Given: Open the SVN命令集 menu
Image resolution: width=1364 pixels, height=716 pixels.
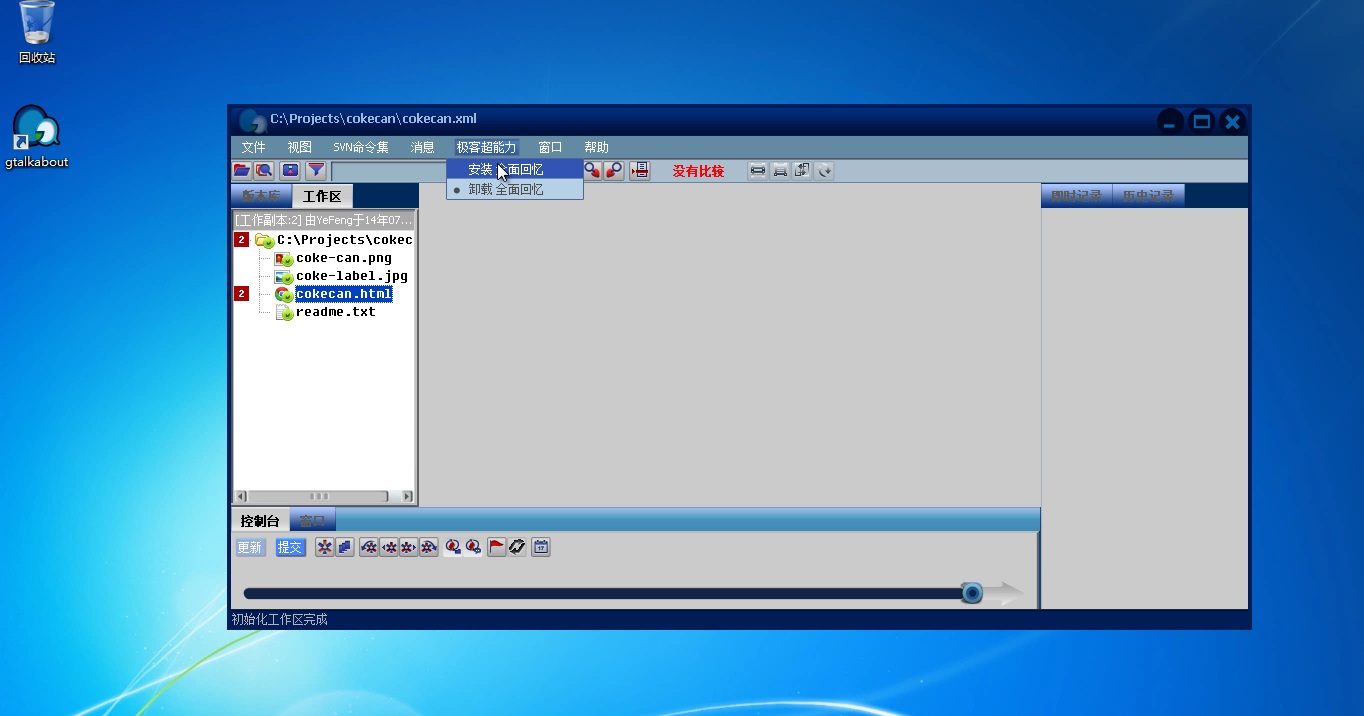Looking at the screenshot, I should click(361, 147).
